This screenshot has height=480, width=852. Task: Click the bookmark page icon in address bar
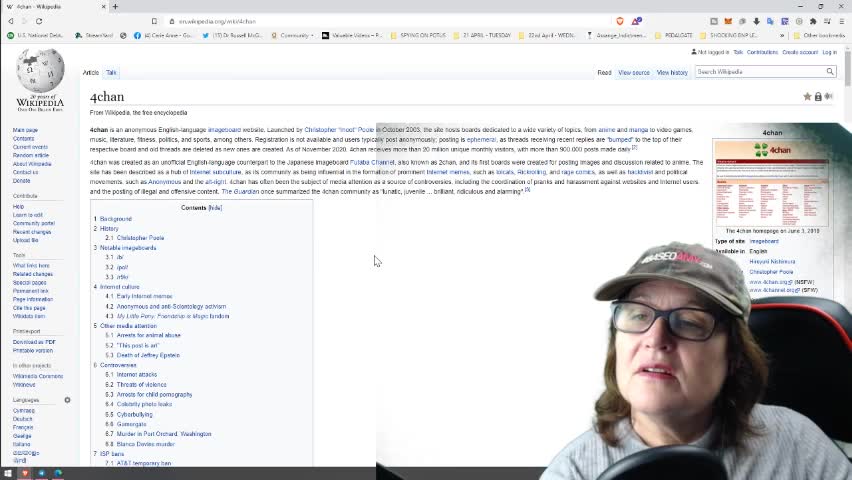pyautogui.click(x=154, y=21)
